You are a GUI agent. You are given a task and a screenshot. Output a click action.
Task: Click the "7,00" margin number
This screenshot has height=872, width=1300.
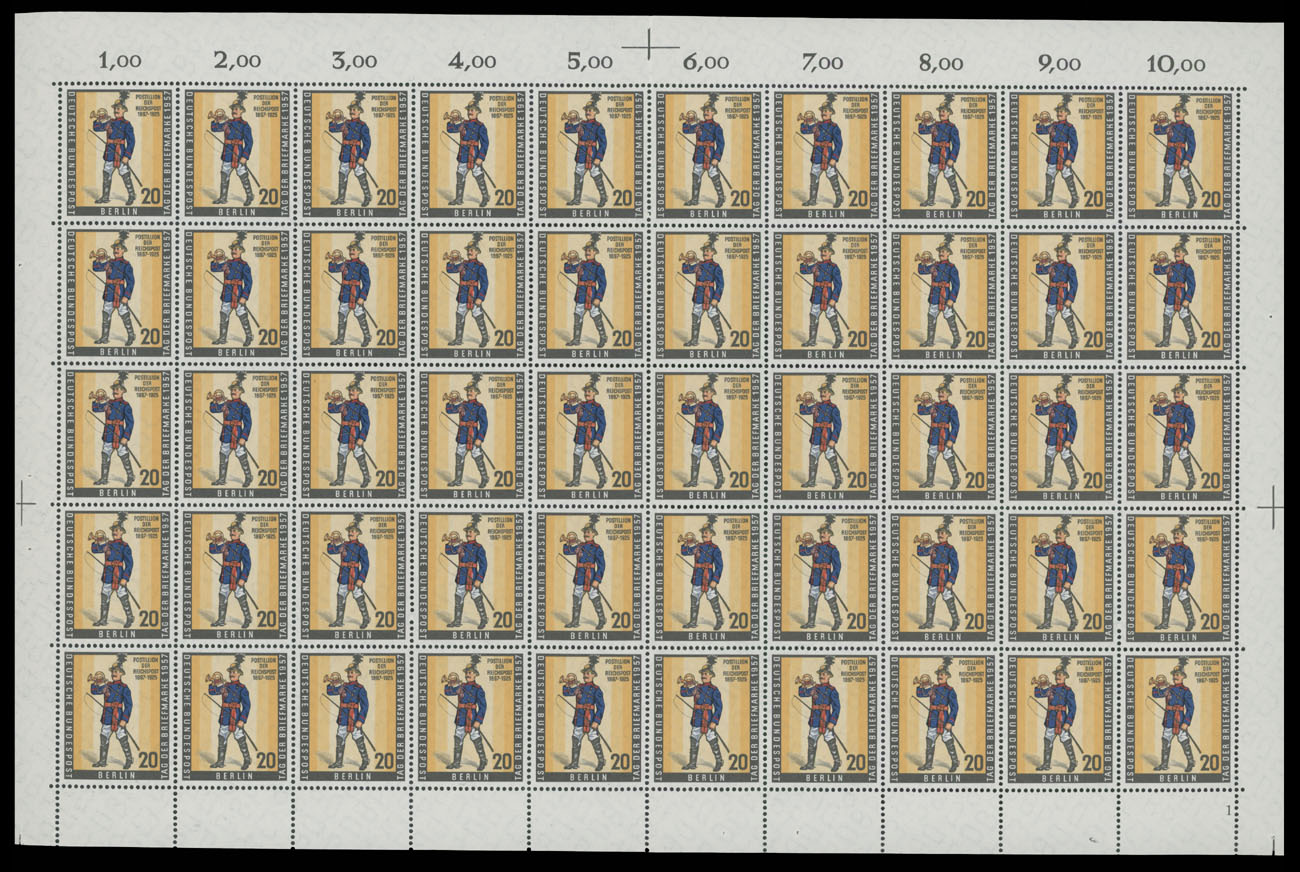pyautogui.click(x=823, y=64)
